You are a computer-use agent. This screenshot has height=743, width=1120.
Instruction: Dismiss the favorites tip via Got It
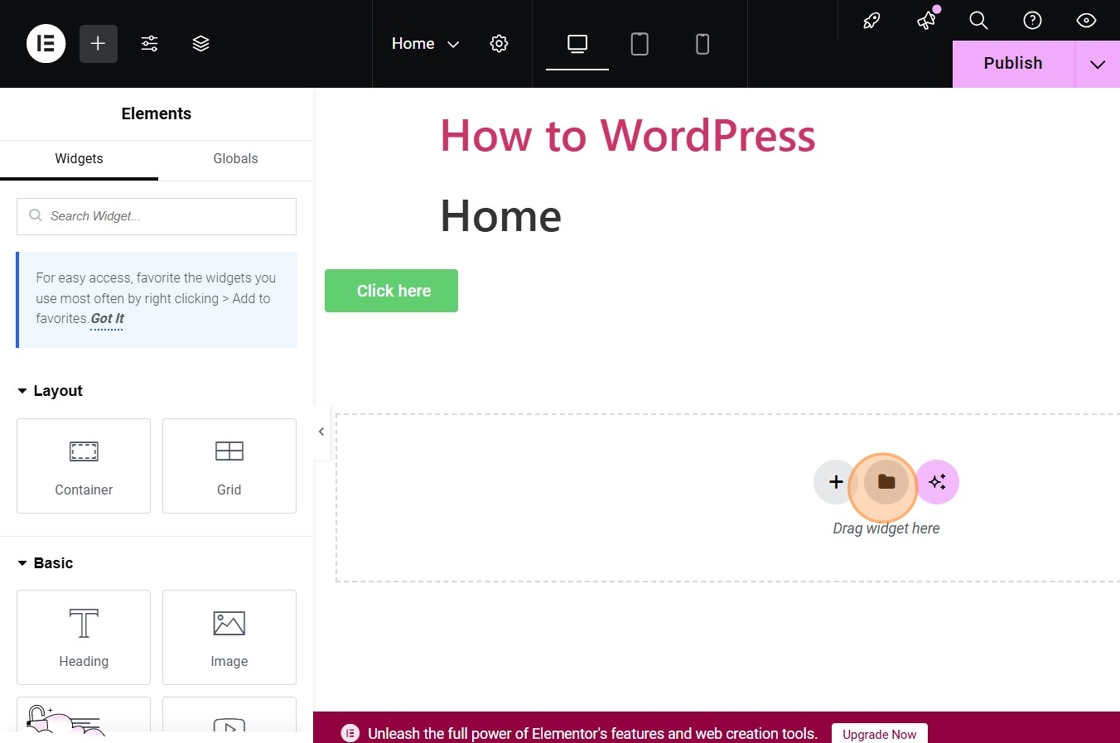coord(107,319)
